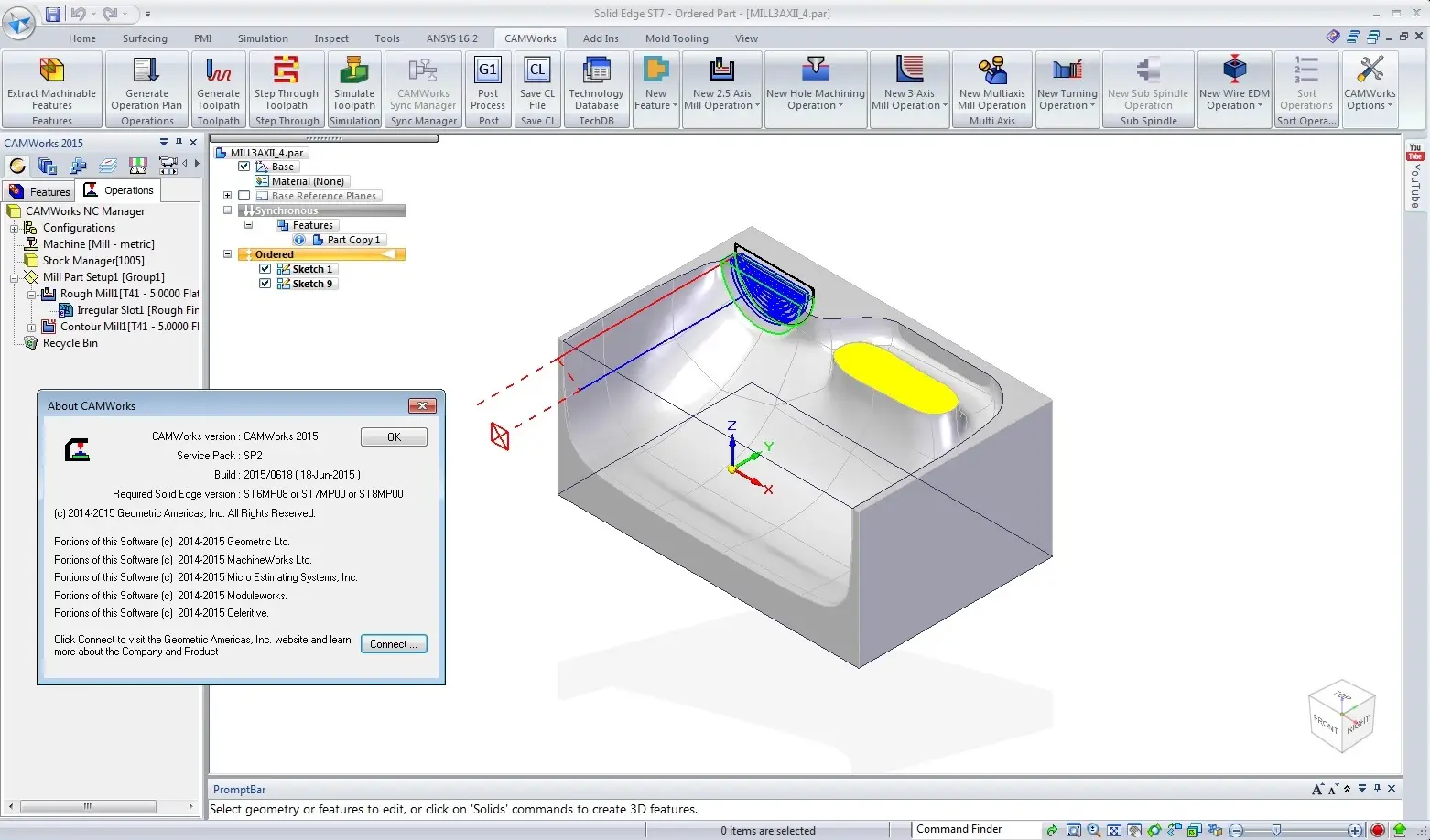The width and height of the screenshot is (1430, 840).
Task: Expand the Configurations tree node
Action: [15, 228]
